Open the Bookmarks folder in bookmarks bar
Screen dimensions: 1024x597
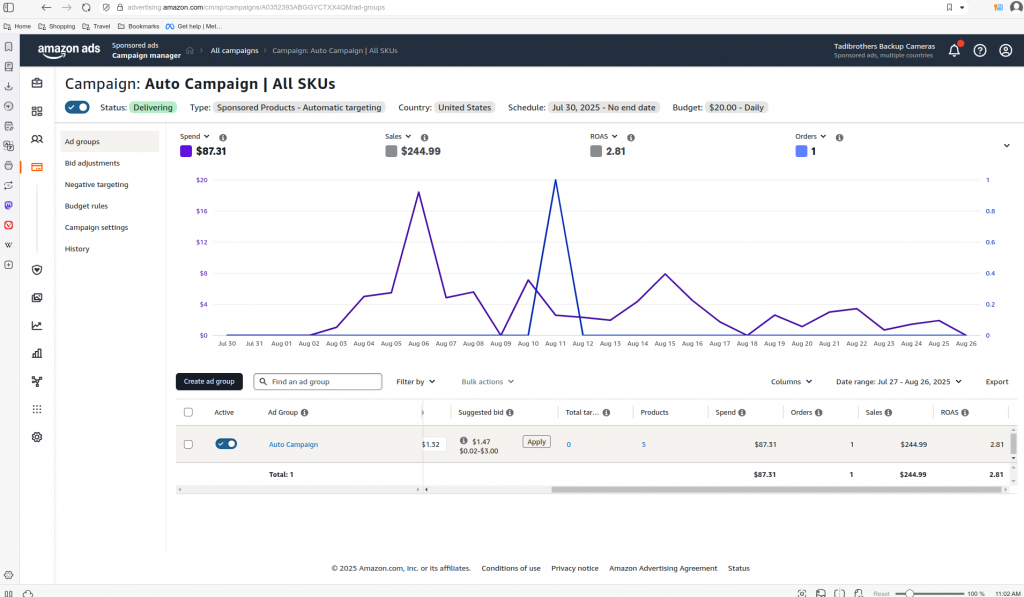coord(138,26)
